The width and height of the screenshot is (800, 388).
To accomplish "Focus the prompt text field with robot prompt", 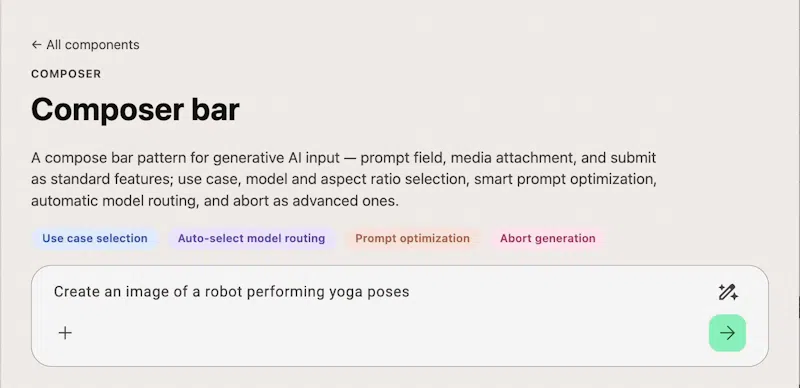I will pyautogui.click(x=380, y=292).
